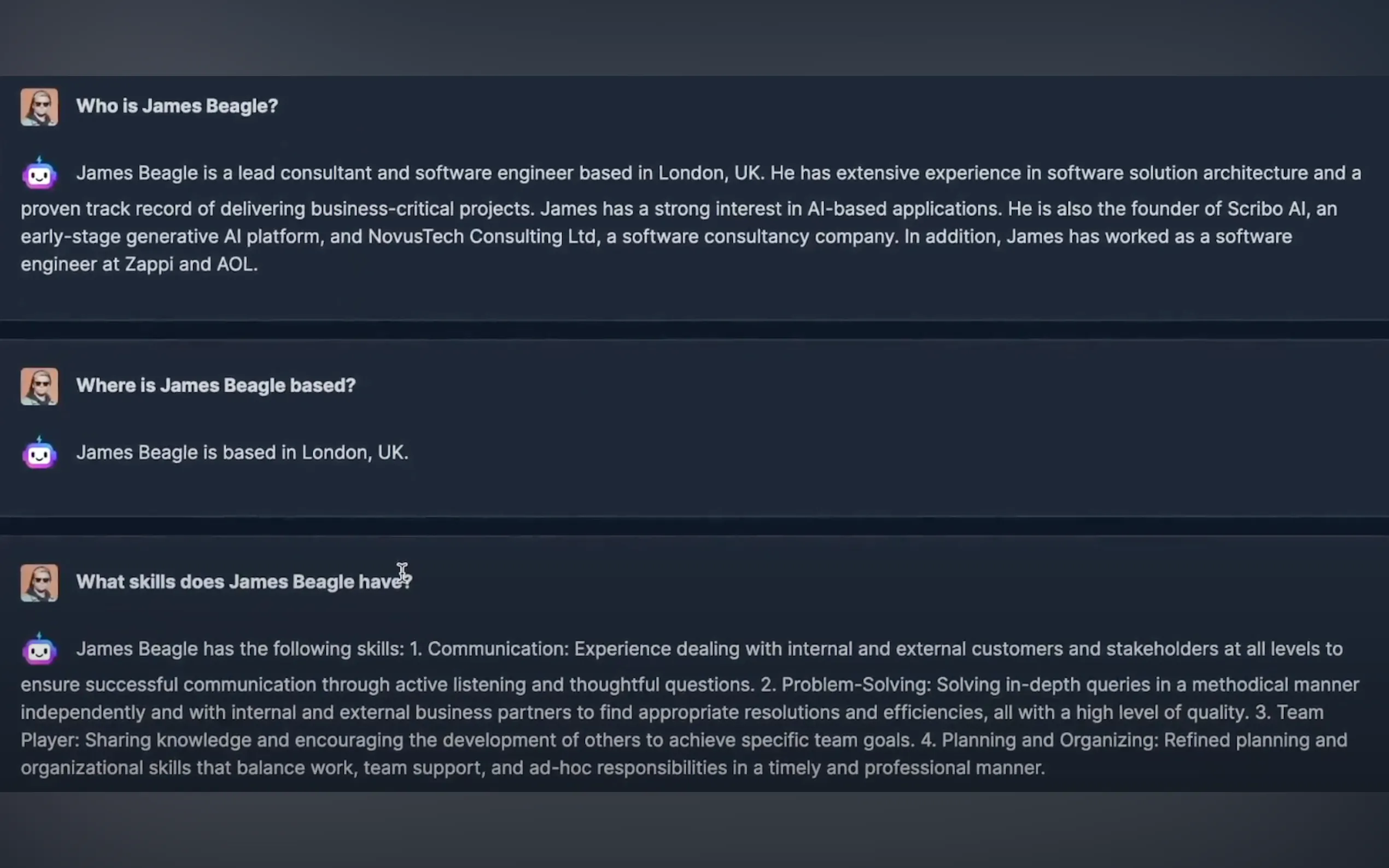Click the user avatar beside "Where is James Beagle based?"
This screenshot has width=1389, height=868.
(x=39, y=386)
